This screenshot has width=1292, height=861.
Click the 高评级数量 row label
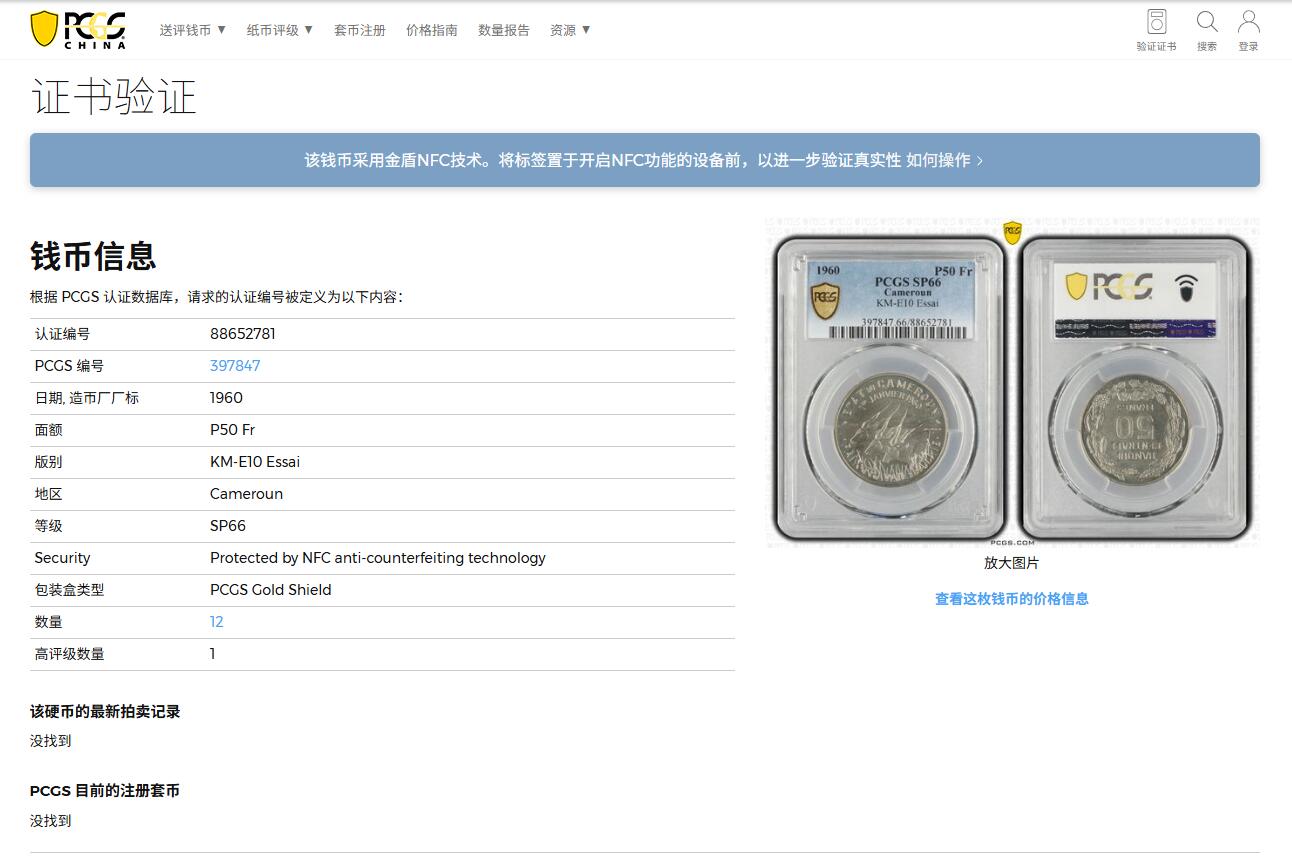click(x=69, y=654)
